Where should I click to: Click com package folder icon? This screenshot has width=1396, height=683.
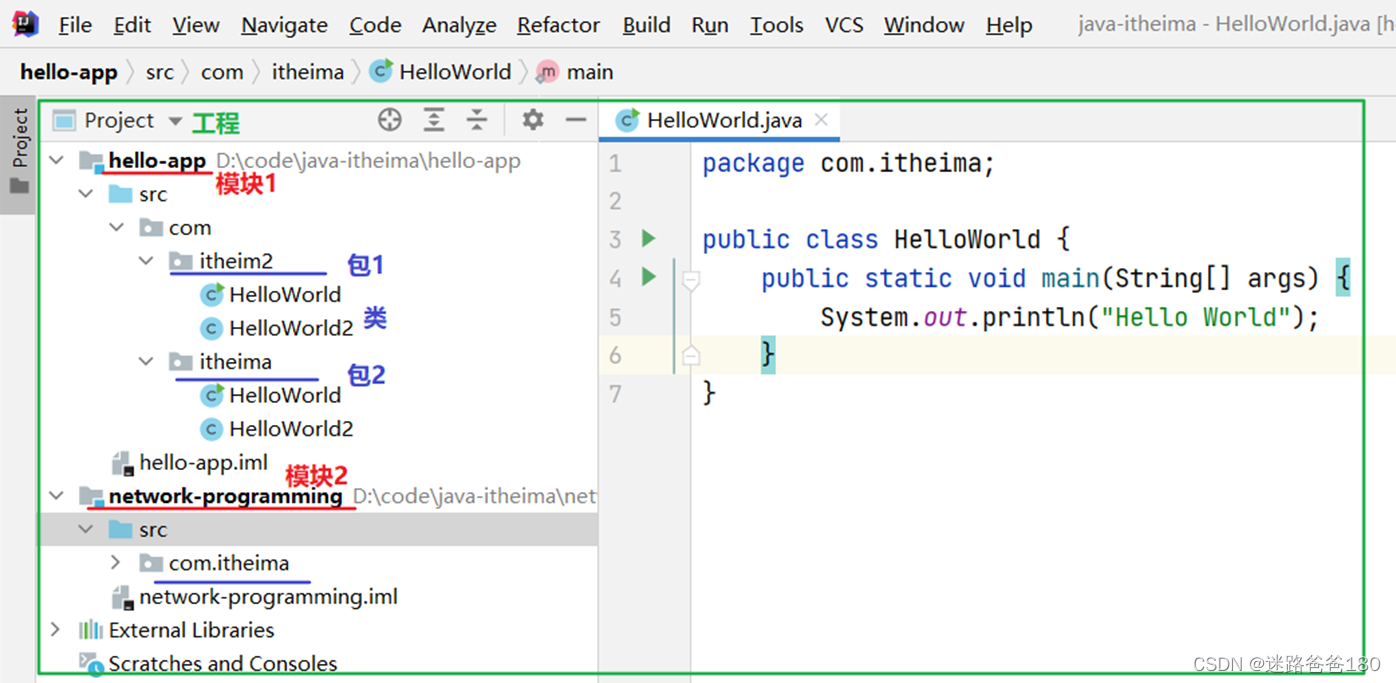point(151,228)
